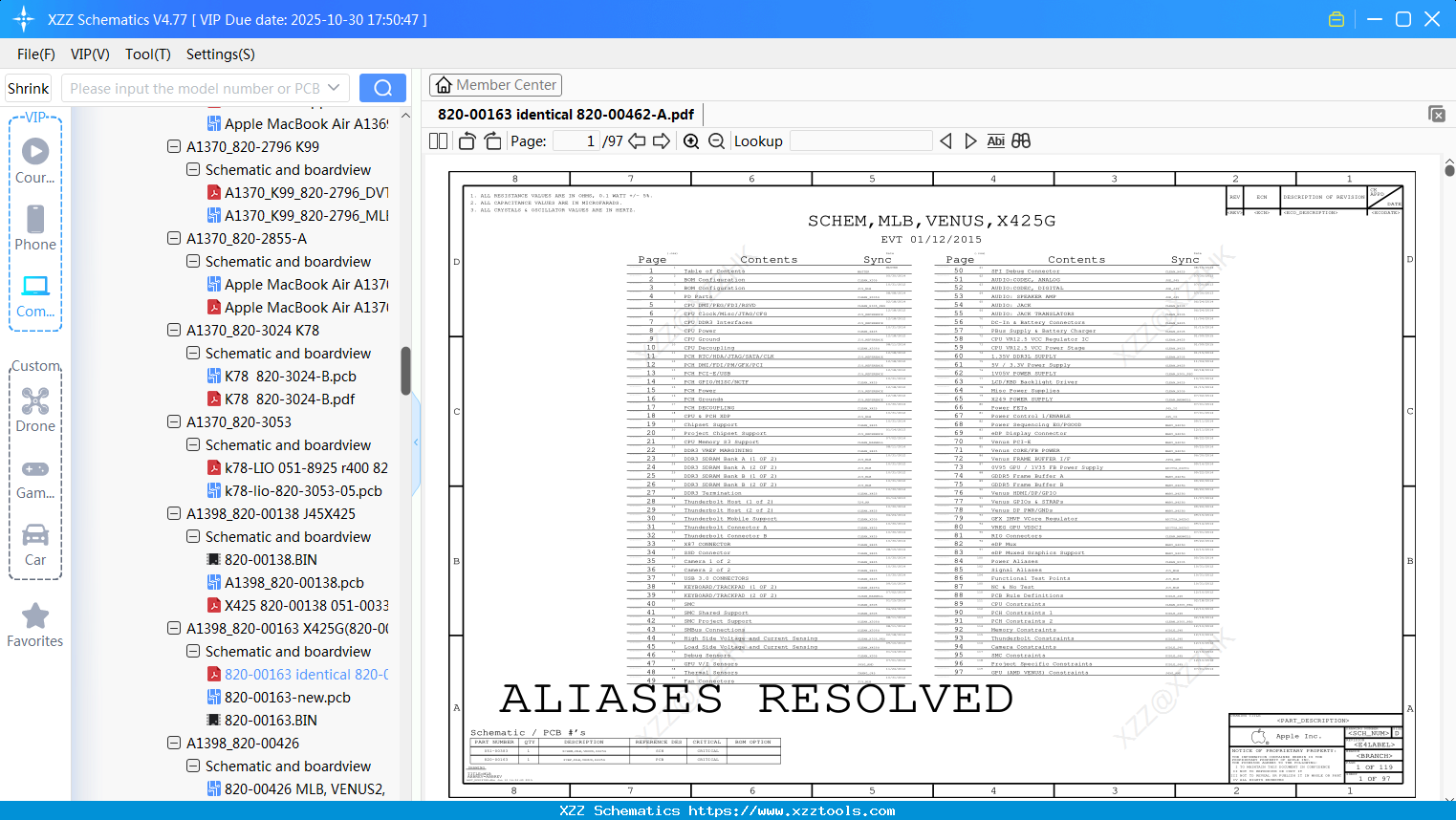This screenshot has height=820, width=1456.
Task: Click the Shrink button
Action: tap(28, 88)
